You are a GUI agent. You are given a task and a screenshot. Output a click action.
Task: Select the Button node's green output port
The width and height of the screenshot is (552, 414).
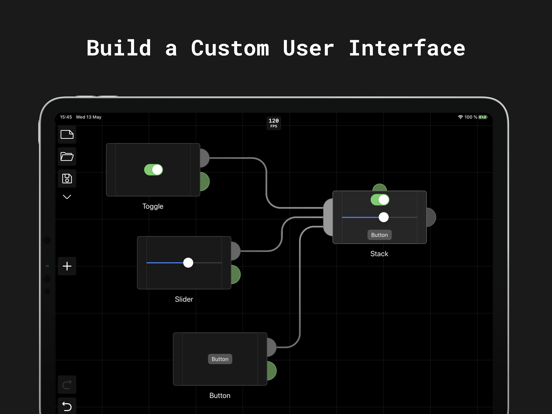(x=271, y=371)
